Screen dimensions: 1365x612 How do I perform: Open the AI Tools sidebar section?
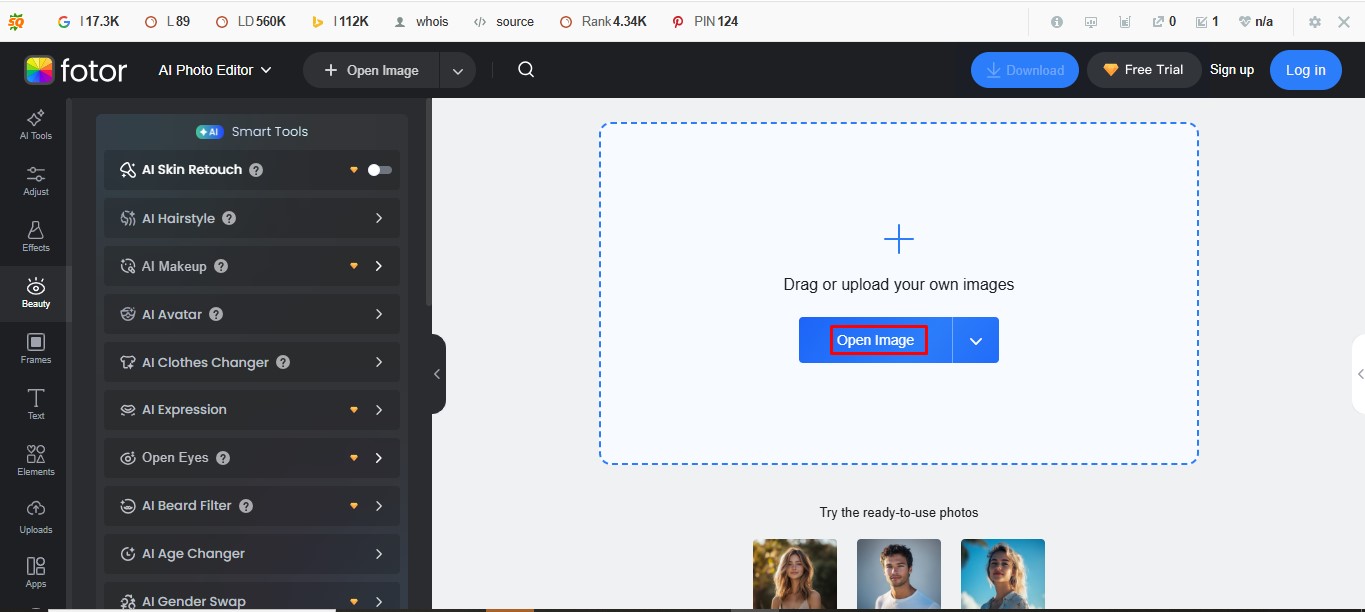35,124
